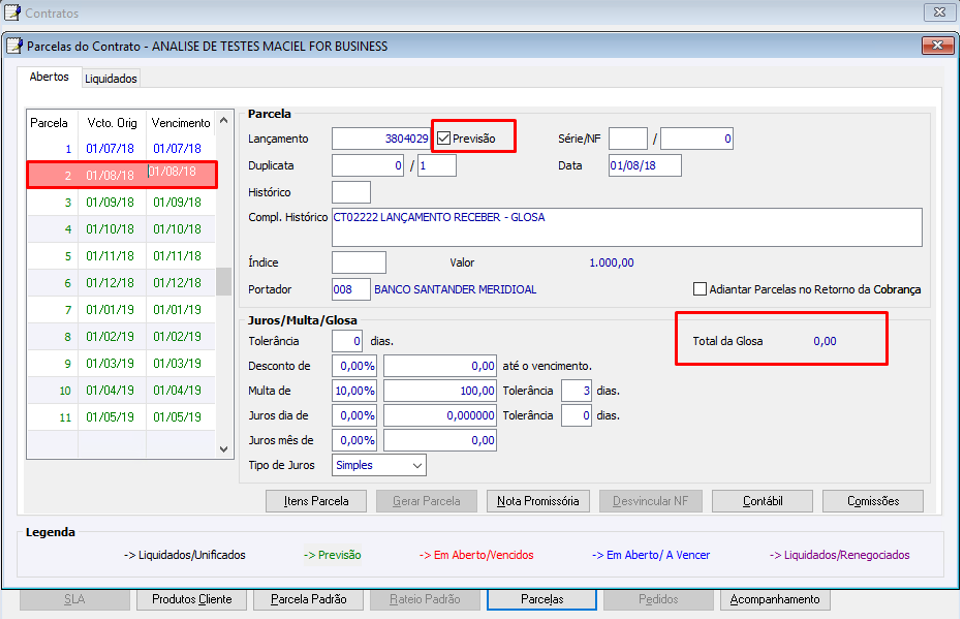The width and height of the screenshot is (960, 619).
Task: Enable Adiantar Parcelas no Retorno da Cobrança
Action: pyautogui.click(x=700, y=289)
